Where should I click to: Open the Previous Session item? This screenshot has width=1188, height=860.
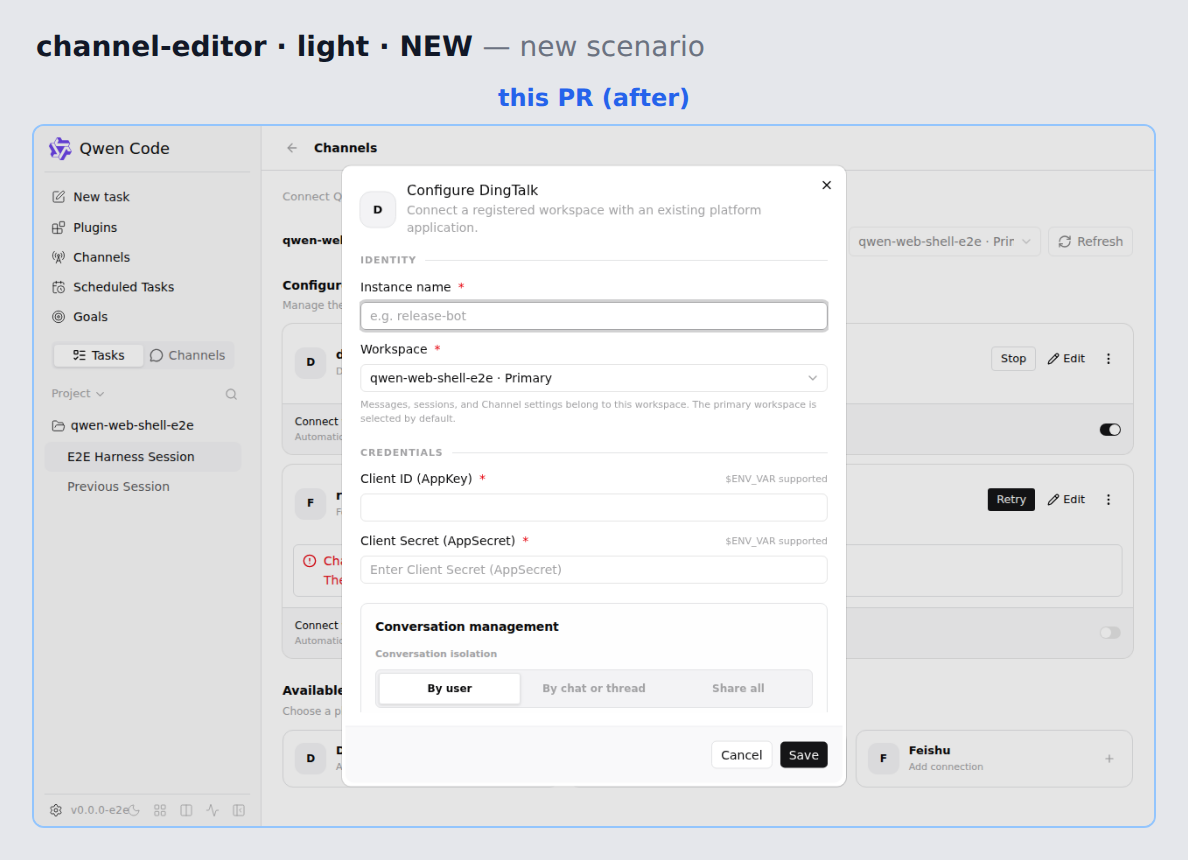142,486
